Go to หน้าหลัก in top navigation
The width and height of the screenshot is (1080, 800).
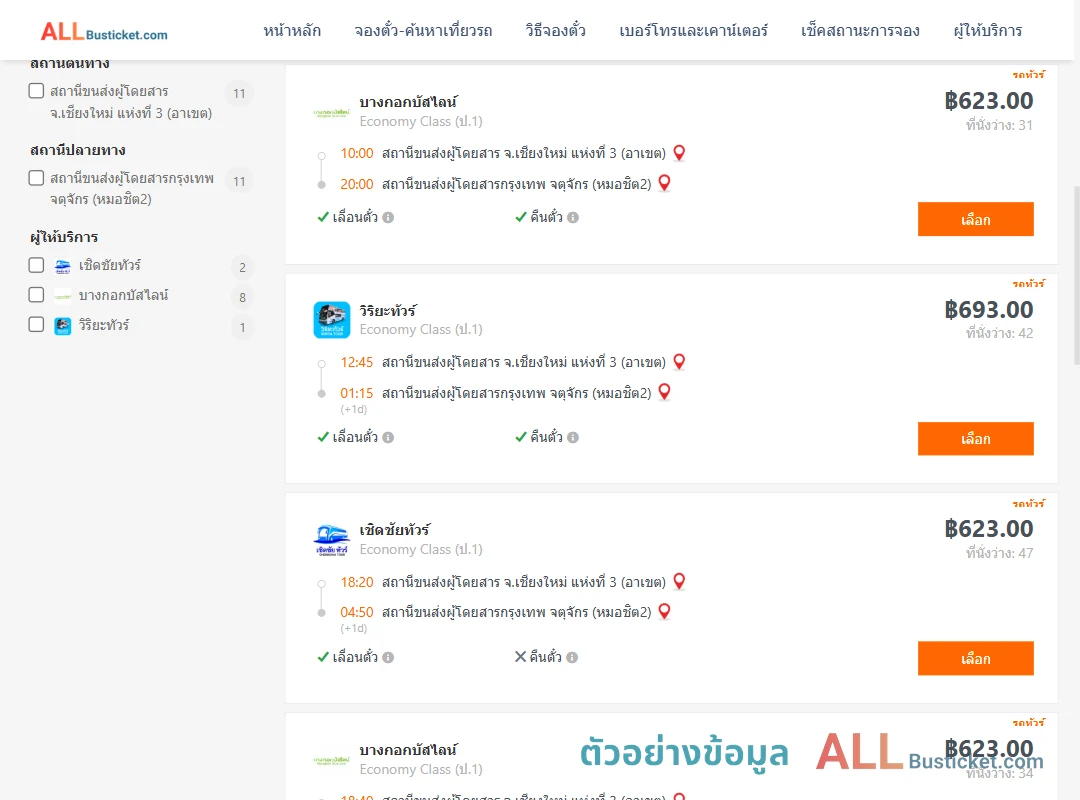point(292,31)
